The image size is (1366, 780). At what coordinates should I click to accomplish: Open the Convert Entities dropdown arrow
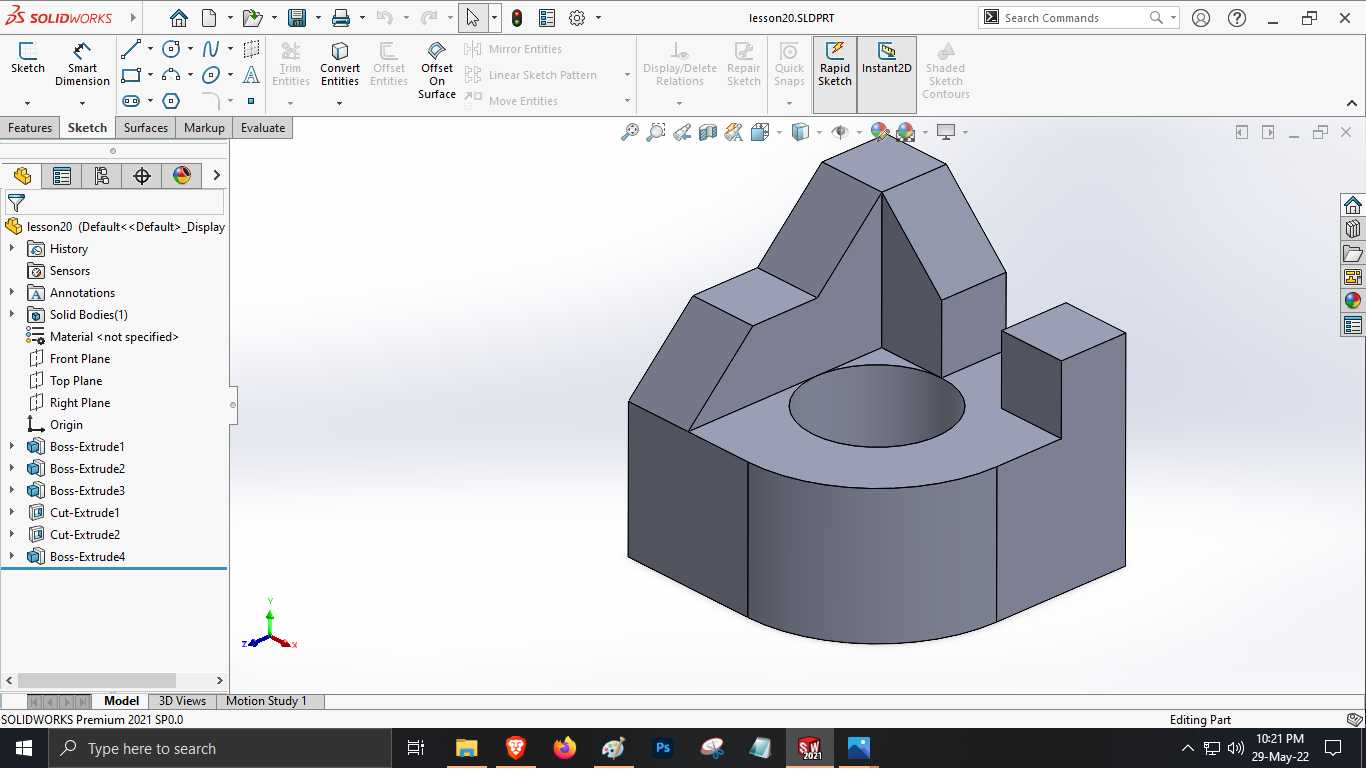click(x=340, y=103)
